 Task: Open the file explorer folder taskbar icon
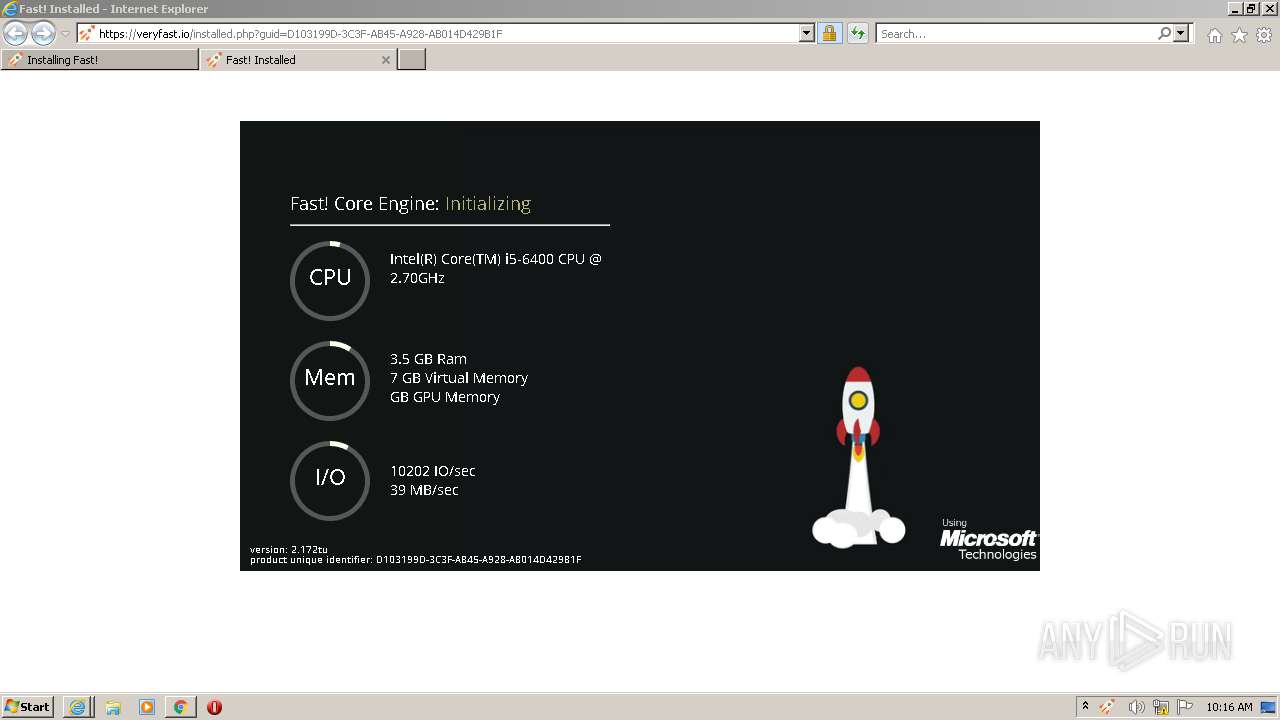pos(113,707)
